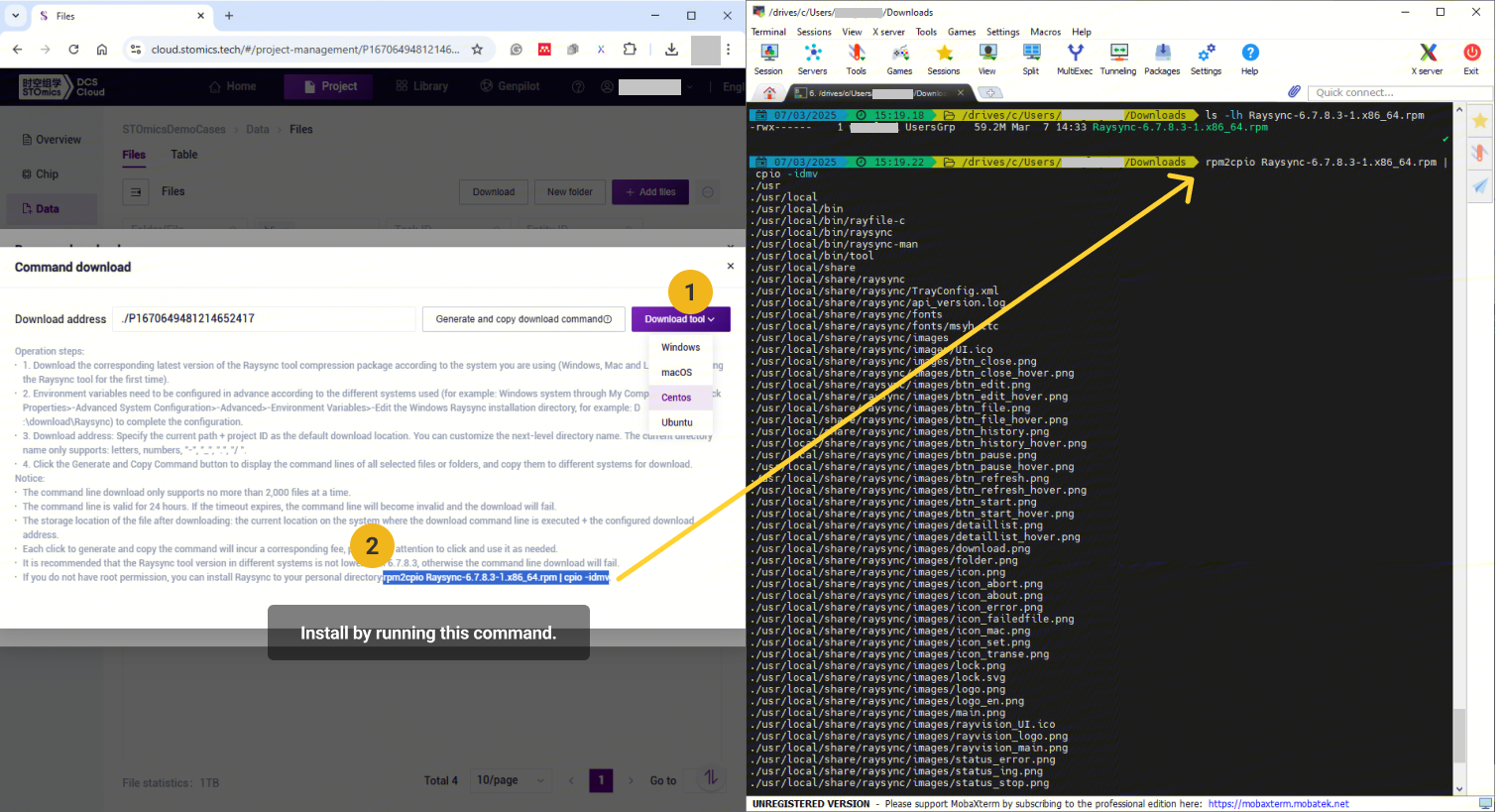Open Chrome tab search dropdown arrow

pyautogui.click(x=16, y=16)
